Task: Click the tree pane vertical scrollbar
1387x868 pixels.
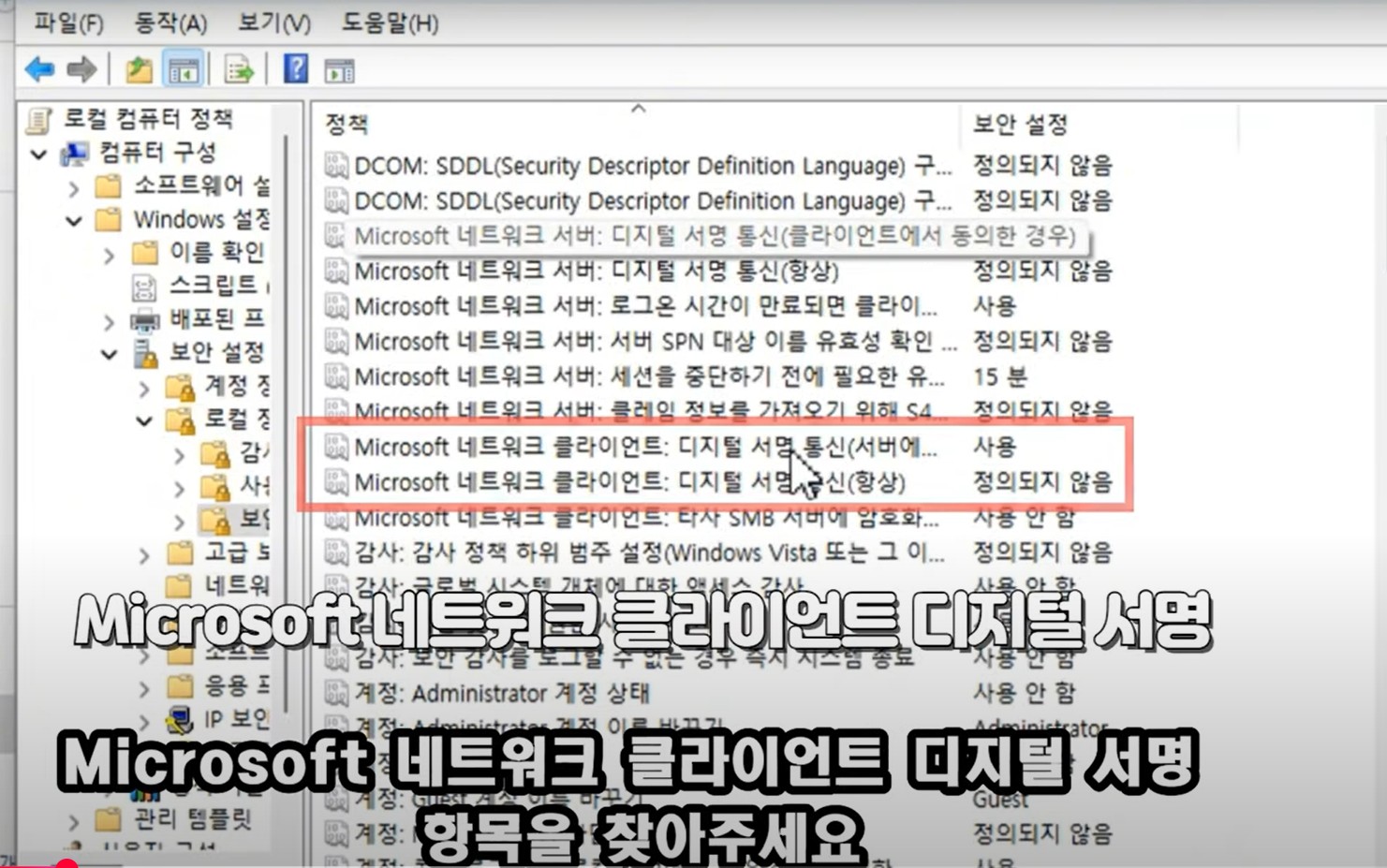Action: point(287,421)
